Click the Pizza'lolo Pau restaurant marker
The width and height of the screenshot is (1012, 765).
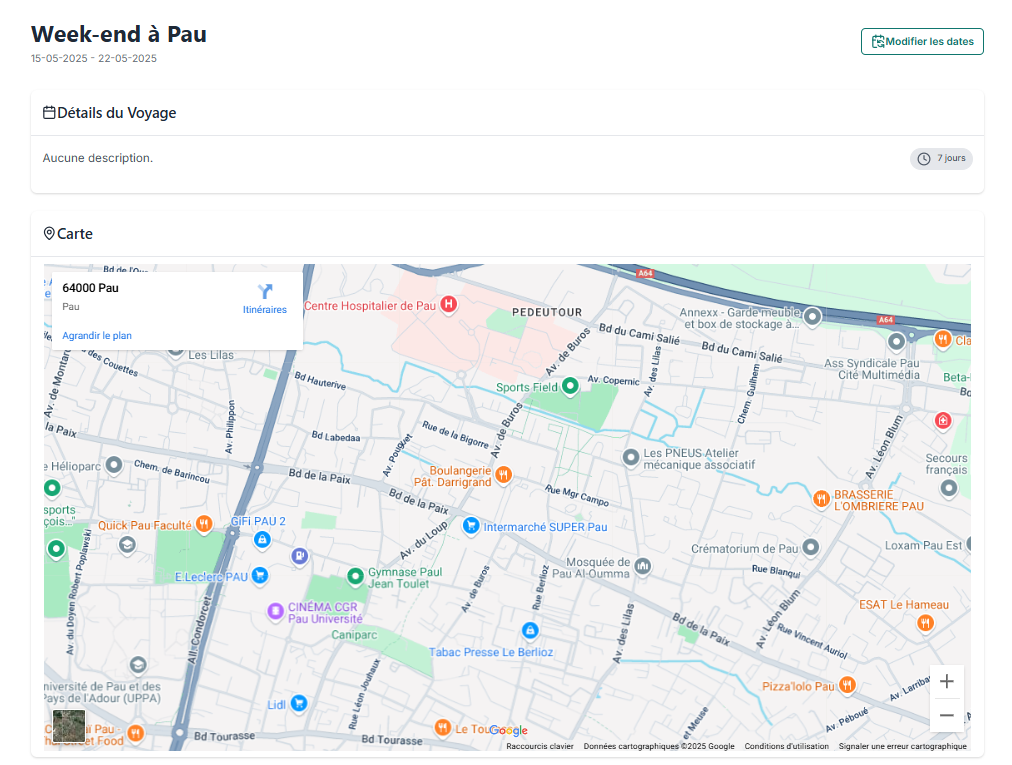coord(846,685)
